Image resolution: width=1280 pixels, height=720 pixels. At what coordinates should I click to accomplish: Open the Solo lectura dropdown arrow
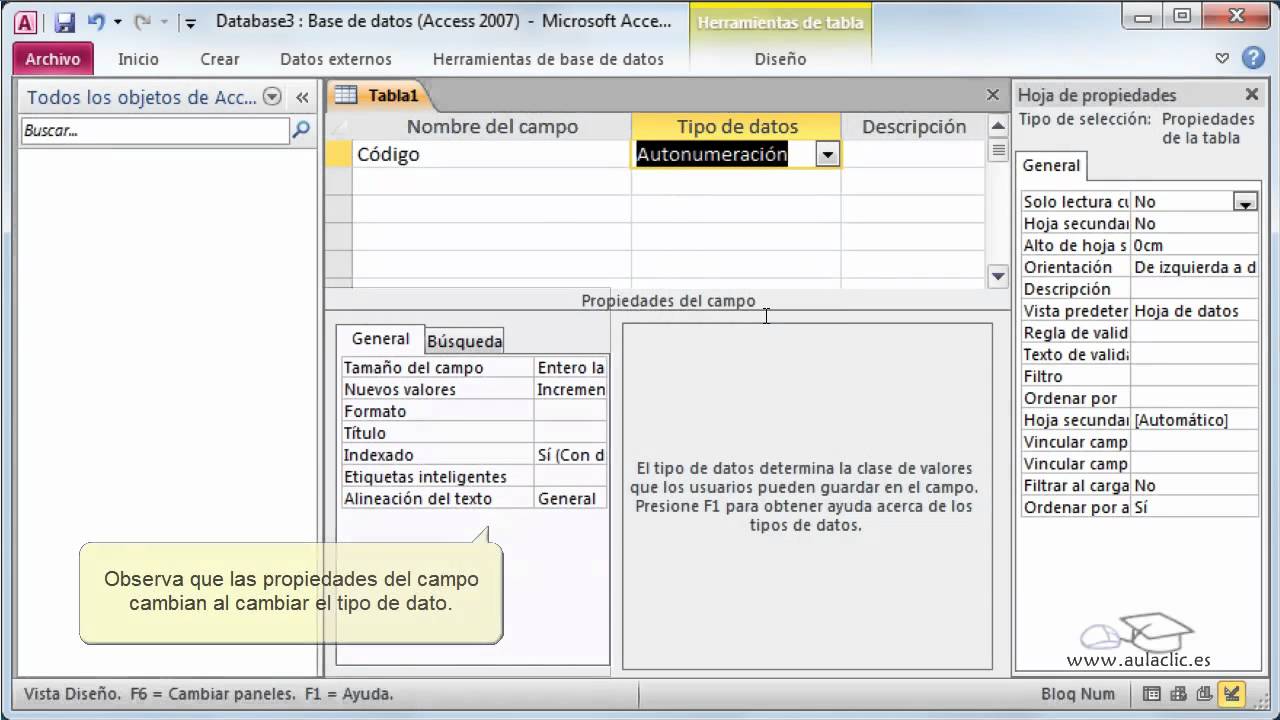[x=1245, y=202]
